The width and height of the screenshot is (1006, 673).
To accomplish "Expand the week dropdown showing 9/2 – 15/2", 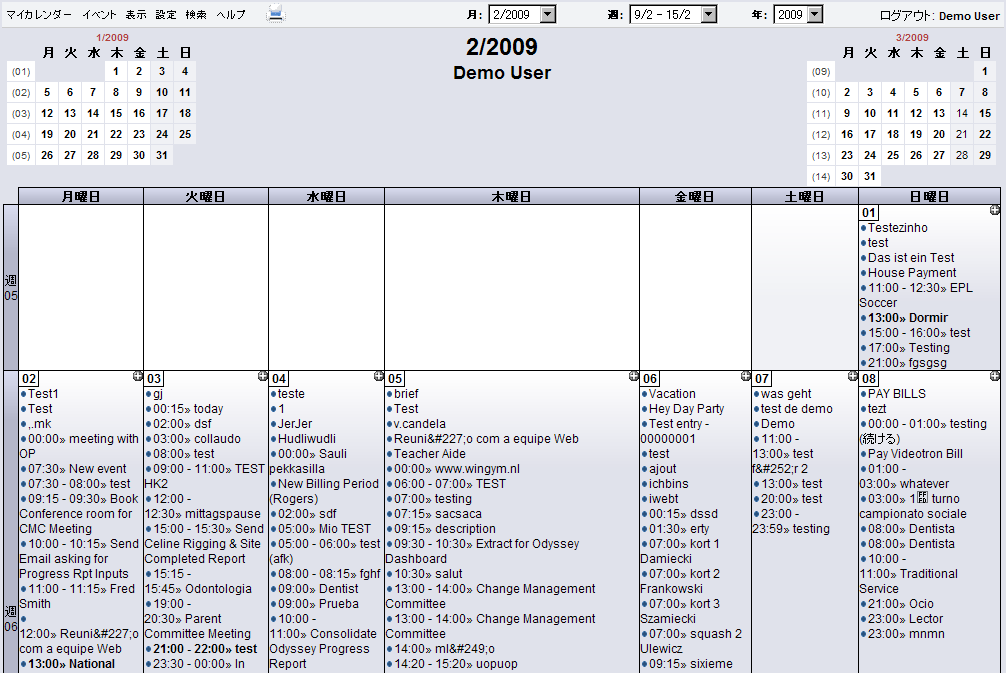I will 673,14.
